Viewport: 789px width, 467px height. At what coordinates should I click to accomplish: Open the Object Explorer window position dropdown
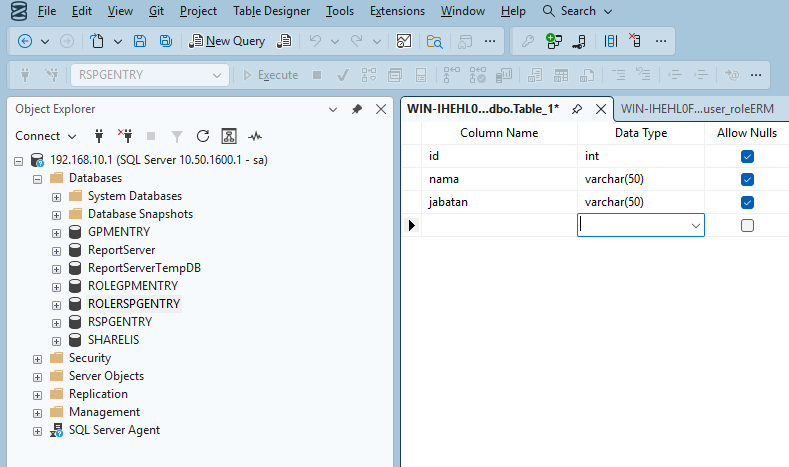tap(333, 109)
